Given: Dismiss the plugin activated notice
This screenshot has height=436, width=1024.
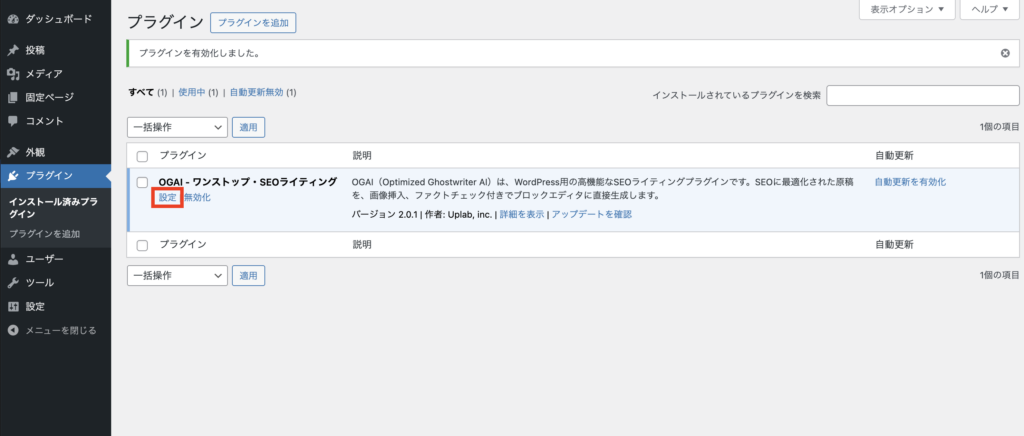Looking at the screenshot, I should (x=1005, y=53).
